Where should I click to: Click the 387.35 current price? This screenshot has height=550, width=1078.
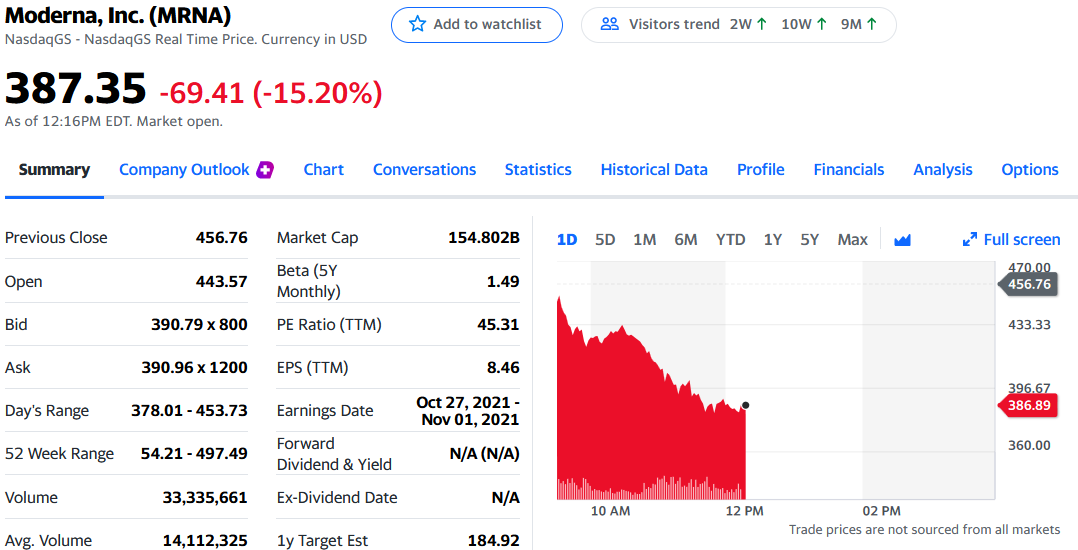[x=76, y=89]
